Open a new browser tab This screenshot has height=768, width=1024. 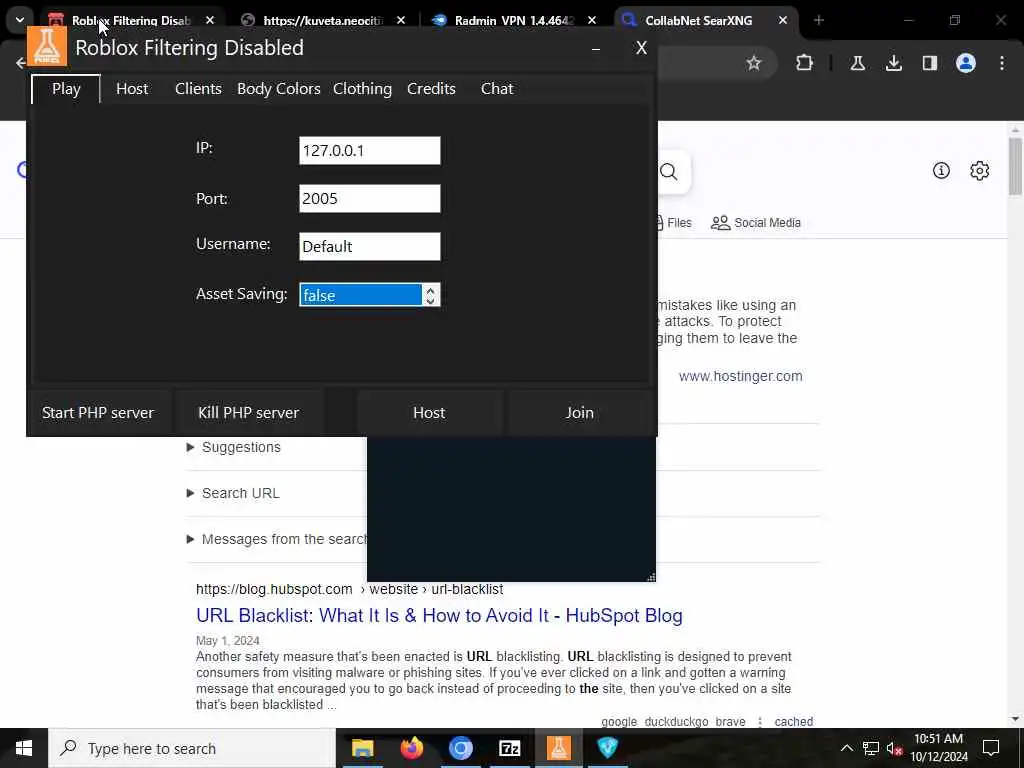[x=819, y=20]
